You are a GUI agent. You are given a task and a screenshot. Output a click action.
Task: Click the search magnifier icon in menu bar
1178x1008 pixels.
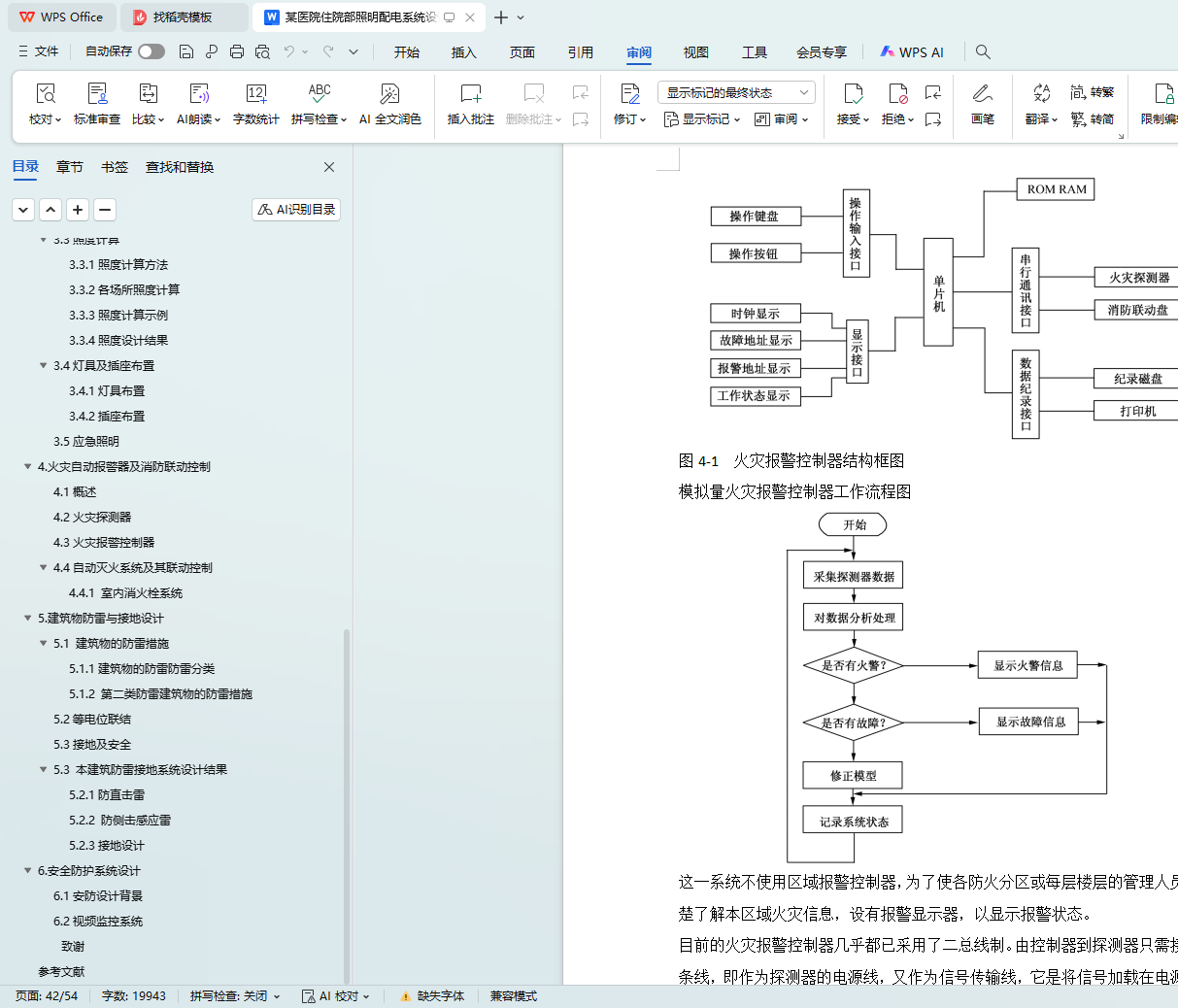983,51
